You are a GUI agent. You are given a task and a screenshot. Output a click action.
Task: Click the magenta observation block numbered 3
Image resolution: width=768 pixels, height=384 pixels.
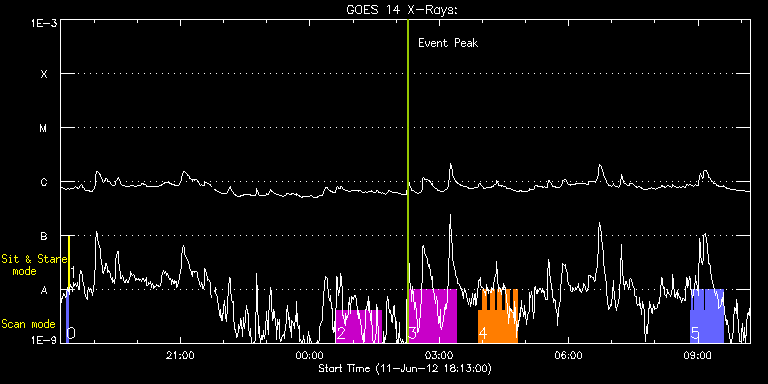pyautogui.click(x=433, y=316)
